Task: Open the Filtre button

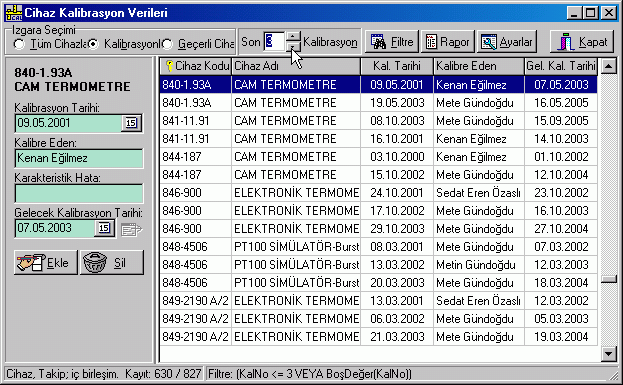Action: (392, 42)
